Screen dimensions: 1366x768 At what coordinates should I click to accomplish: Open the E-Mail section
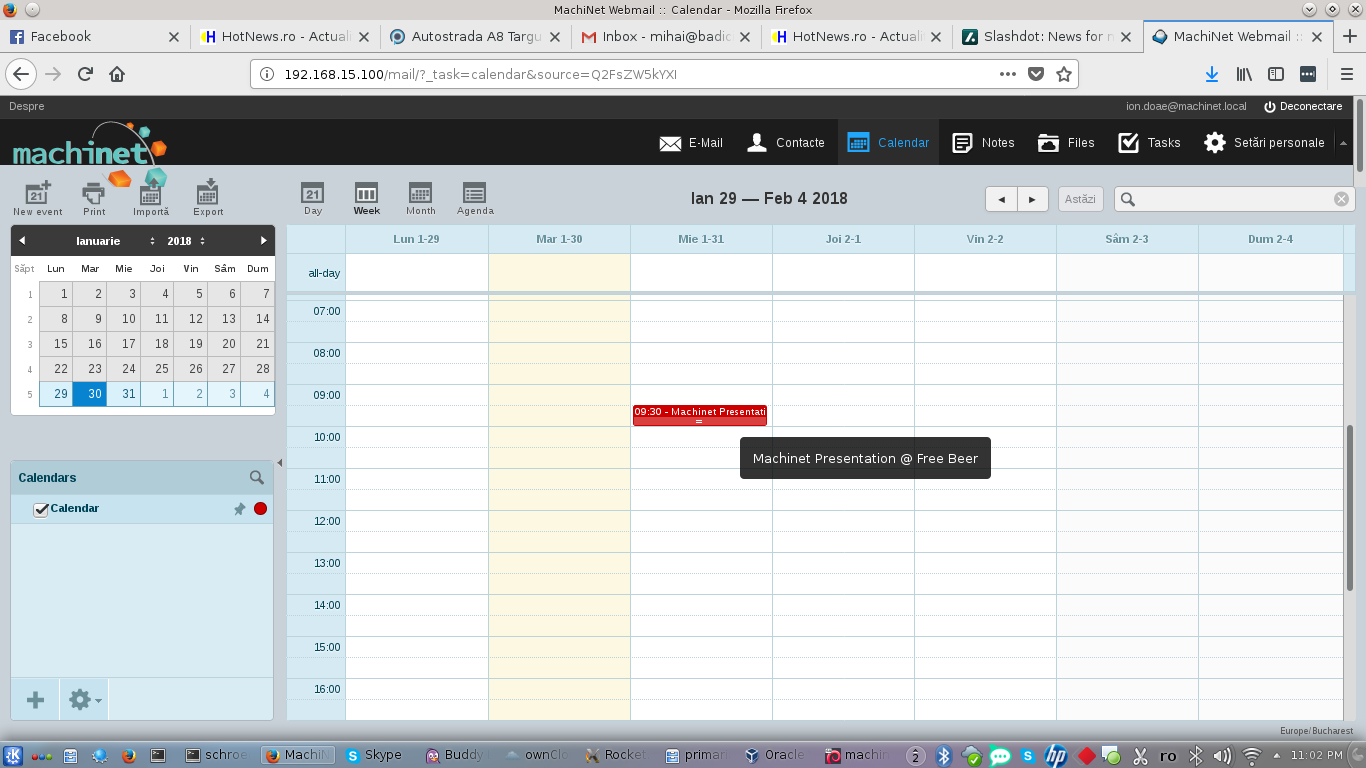(691, 143)
